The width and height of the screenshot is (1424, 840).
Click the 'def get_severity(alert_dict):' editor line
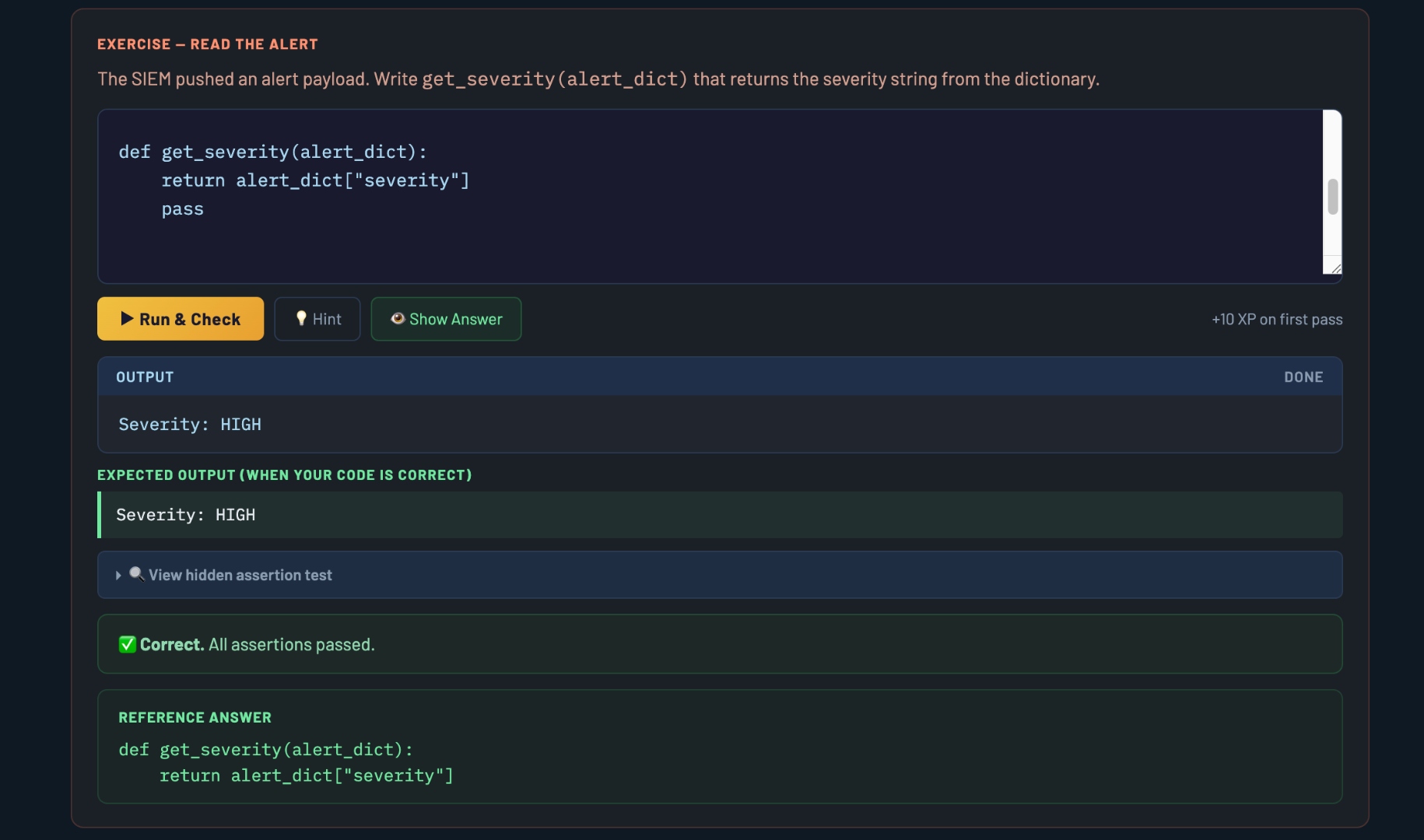[x=273, y=152]
